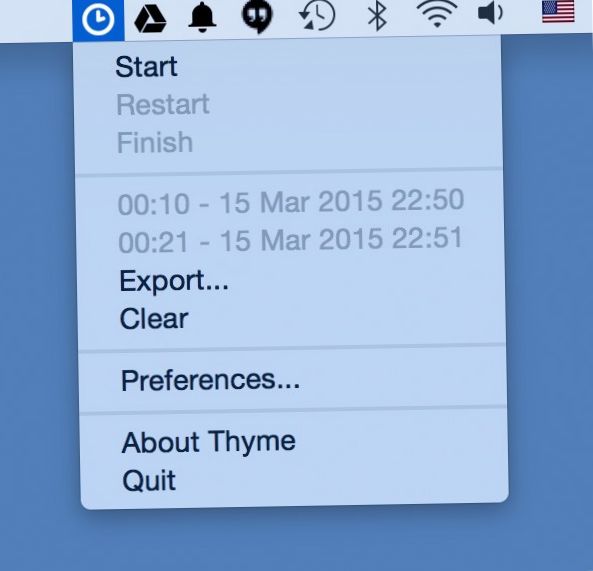The image size is (593, 571).
Task: Open the notifications bell icon
Action: (202, 17)
